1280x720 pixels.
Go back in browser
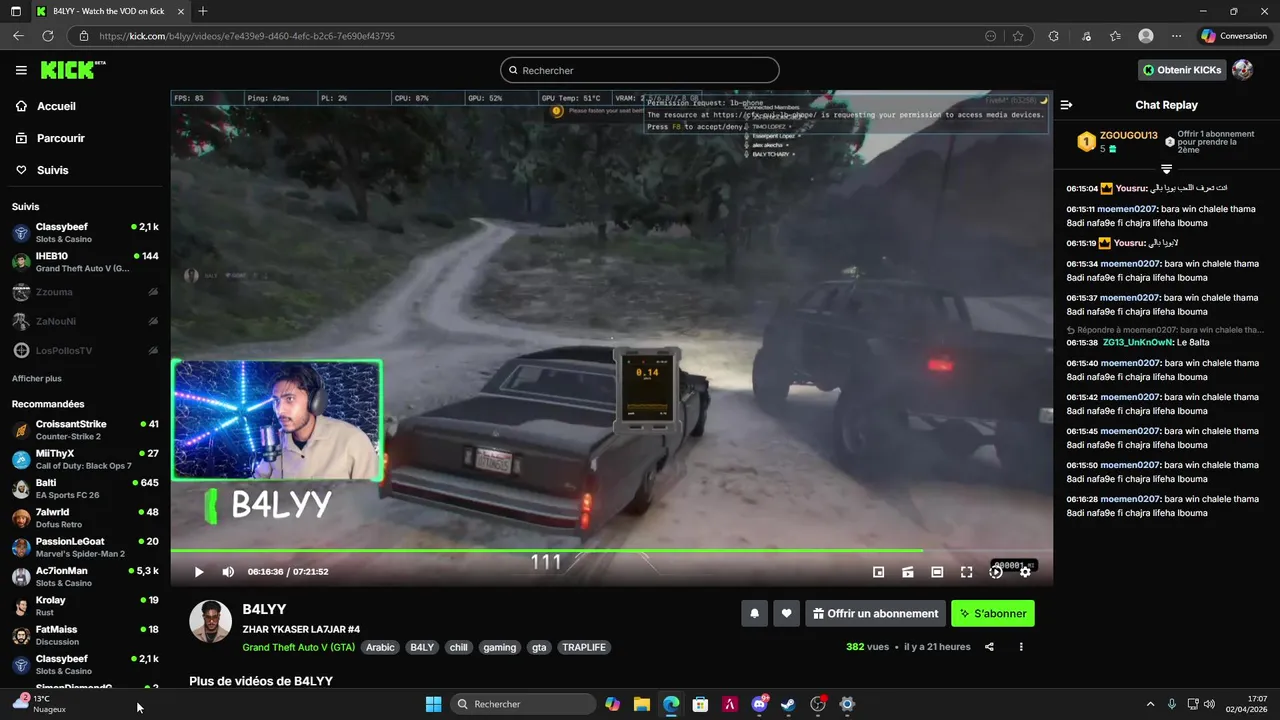coord(18,36)
